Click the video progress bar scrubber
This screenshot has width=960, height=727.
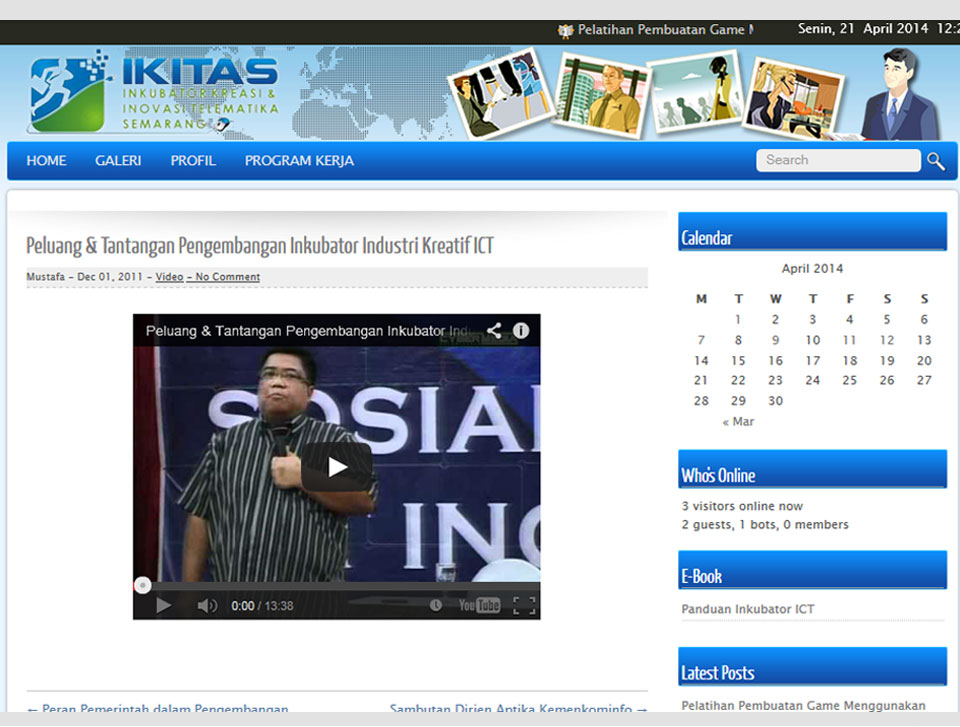tap(143, 585)
